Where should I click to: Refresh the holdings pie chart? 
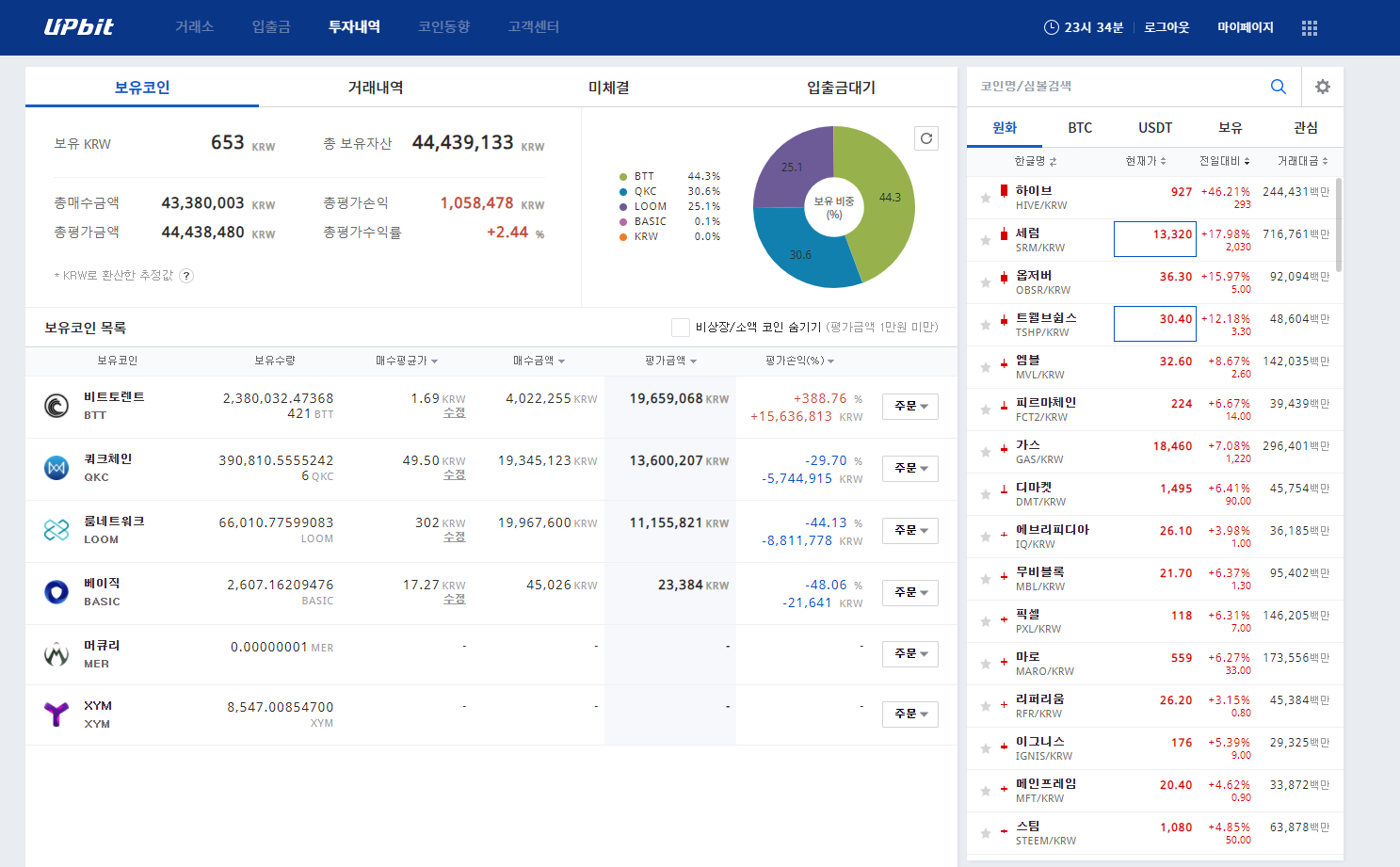(926, 138)
